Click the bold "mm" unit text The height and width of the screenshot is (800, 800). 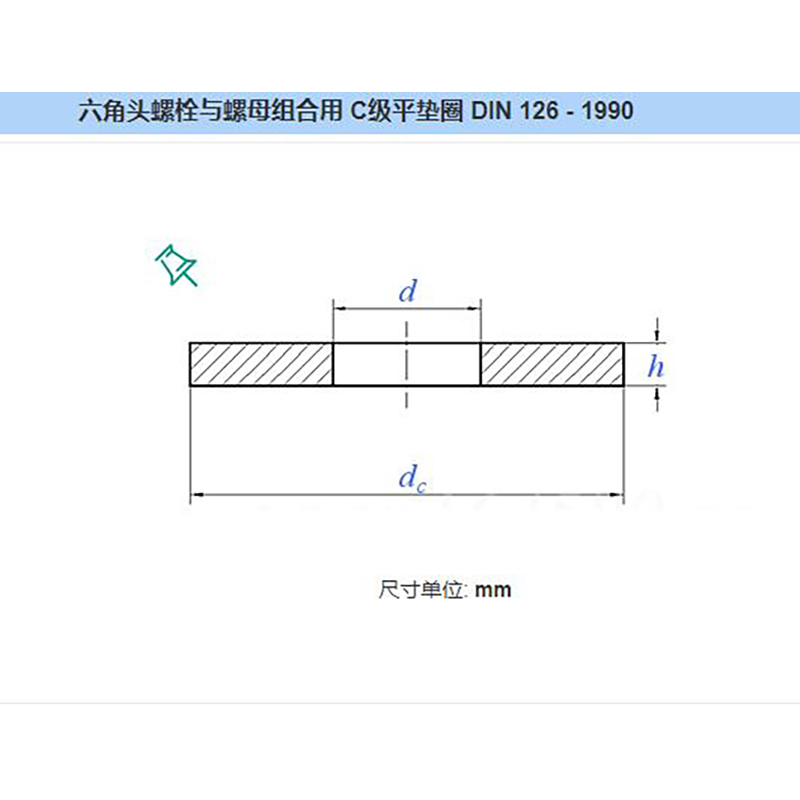click(493, 590)
